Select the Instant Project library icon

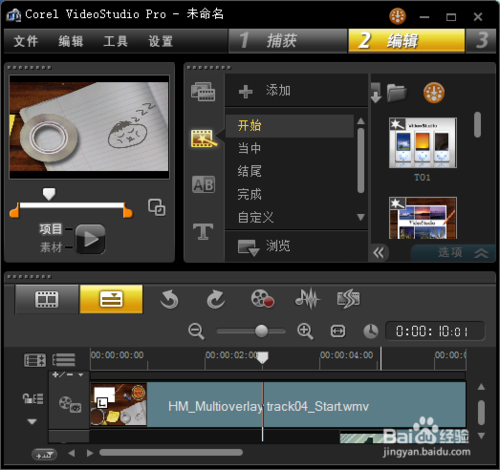point(204,138)
